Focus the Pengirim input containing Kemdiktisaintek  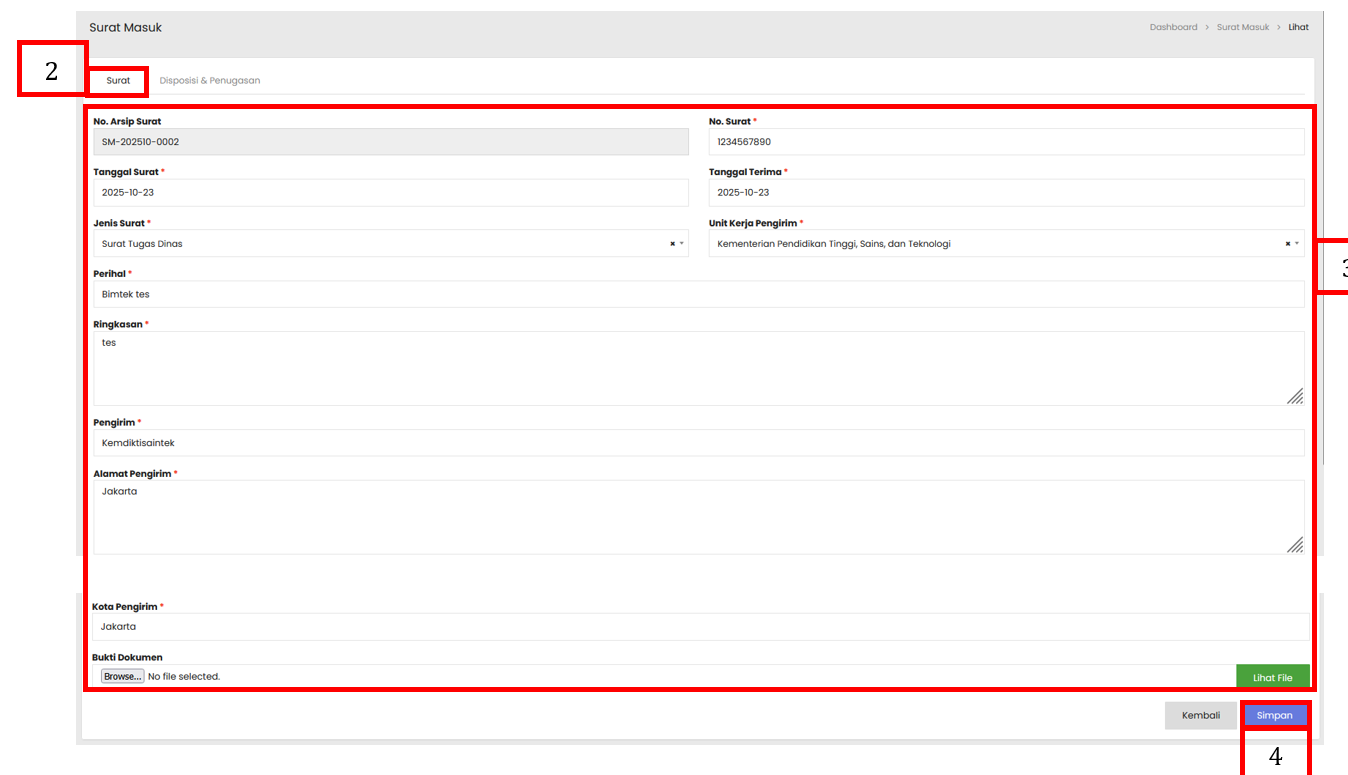tap(698, 443)
